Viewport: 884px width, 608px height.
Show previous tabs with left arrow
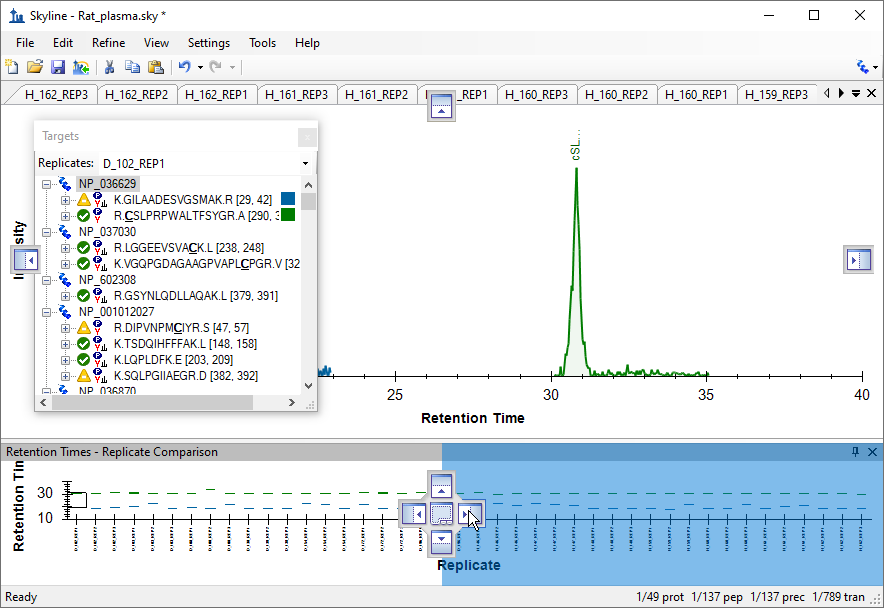[826, 93]
